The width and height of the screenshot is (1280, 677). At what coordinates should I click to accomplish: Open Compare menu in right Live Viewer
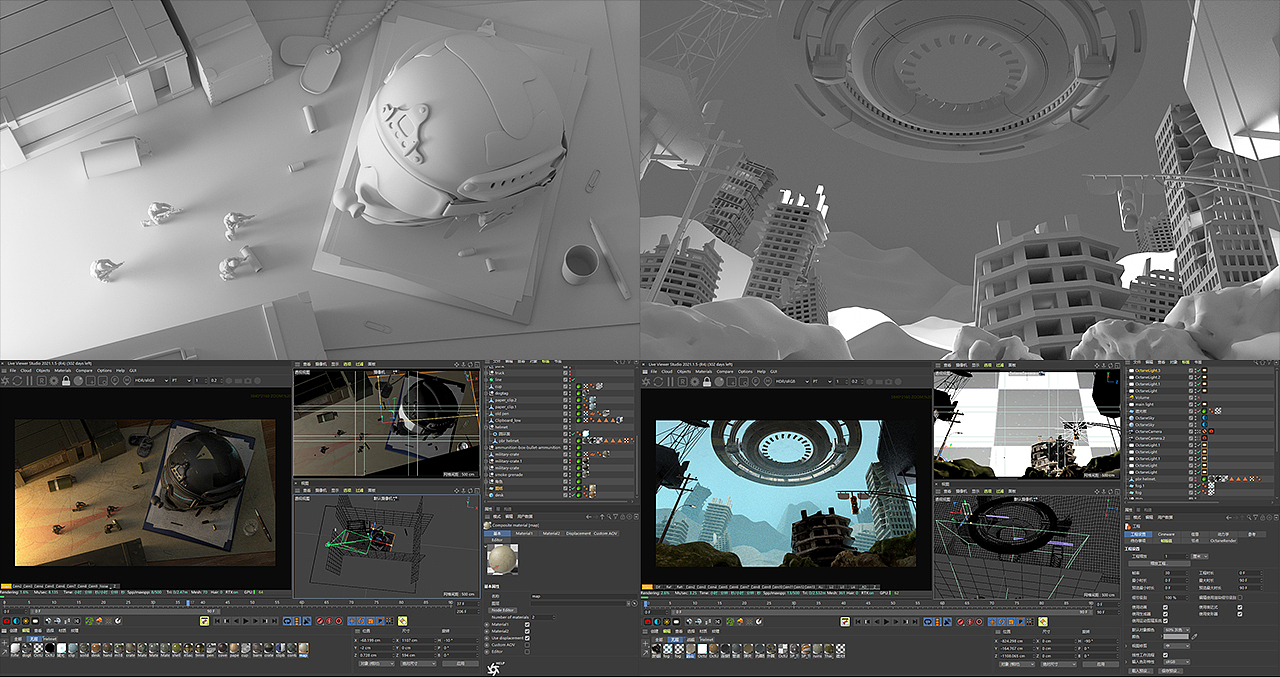point(725,371)
